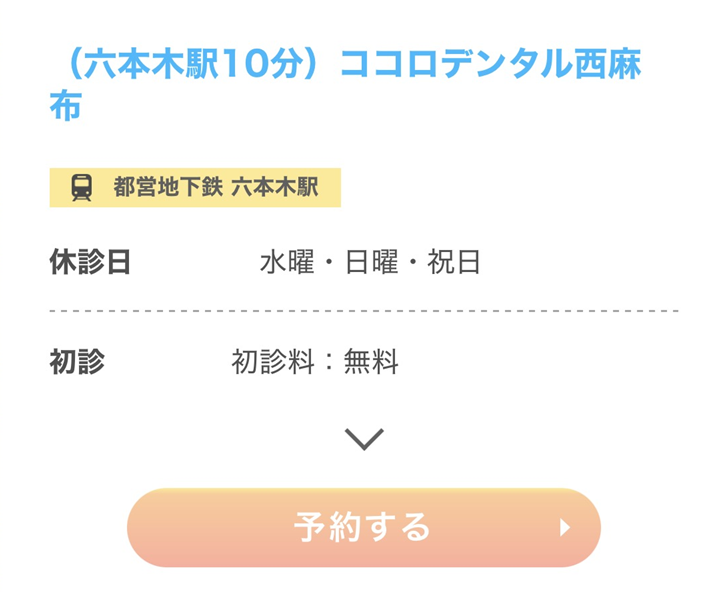Select the yellow station badge
Viewport: 723px width, 595px height.
(195, 187)
